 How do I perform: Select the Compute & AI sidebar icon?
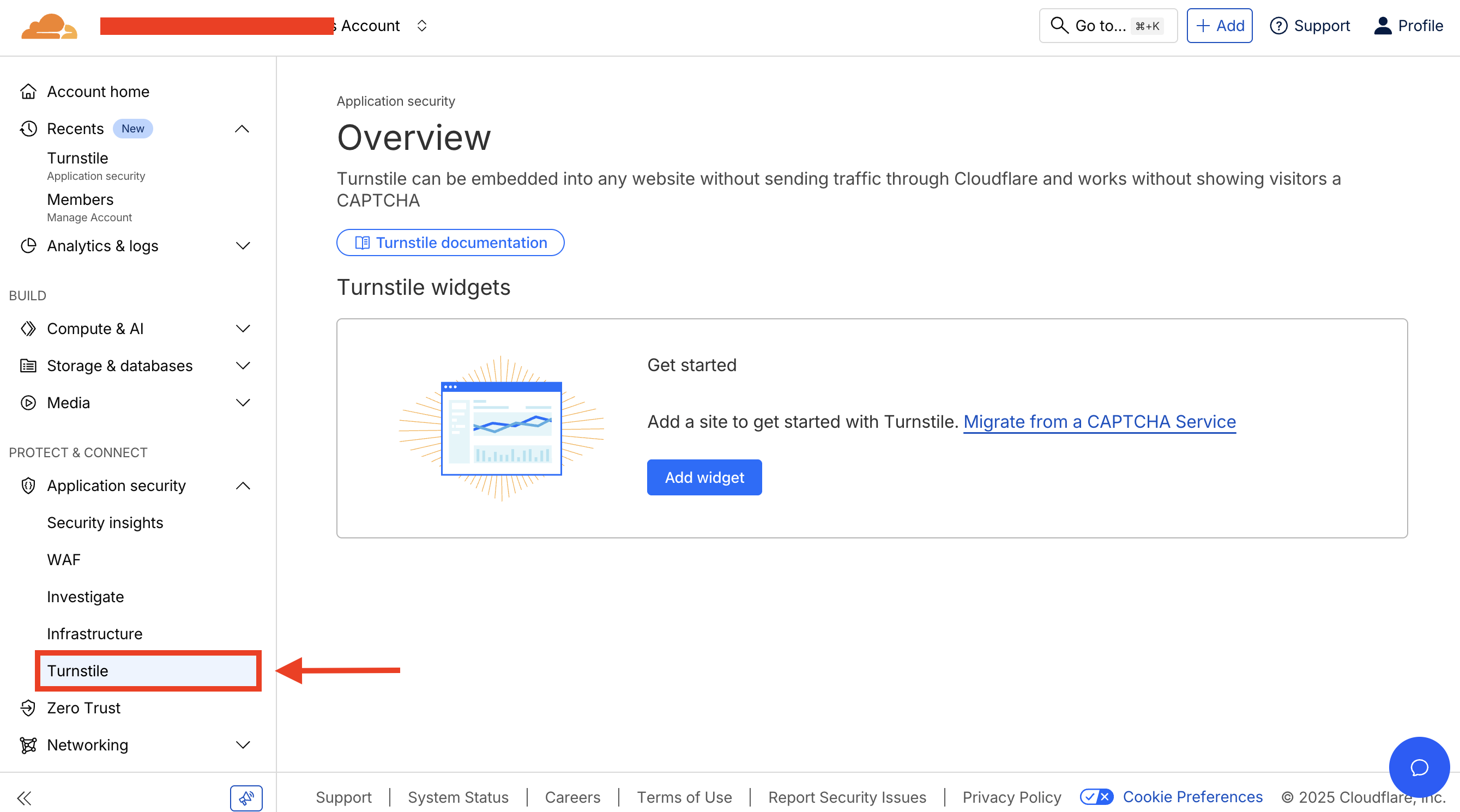27,328
